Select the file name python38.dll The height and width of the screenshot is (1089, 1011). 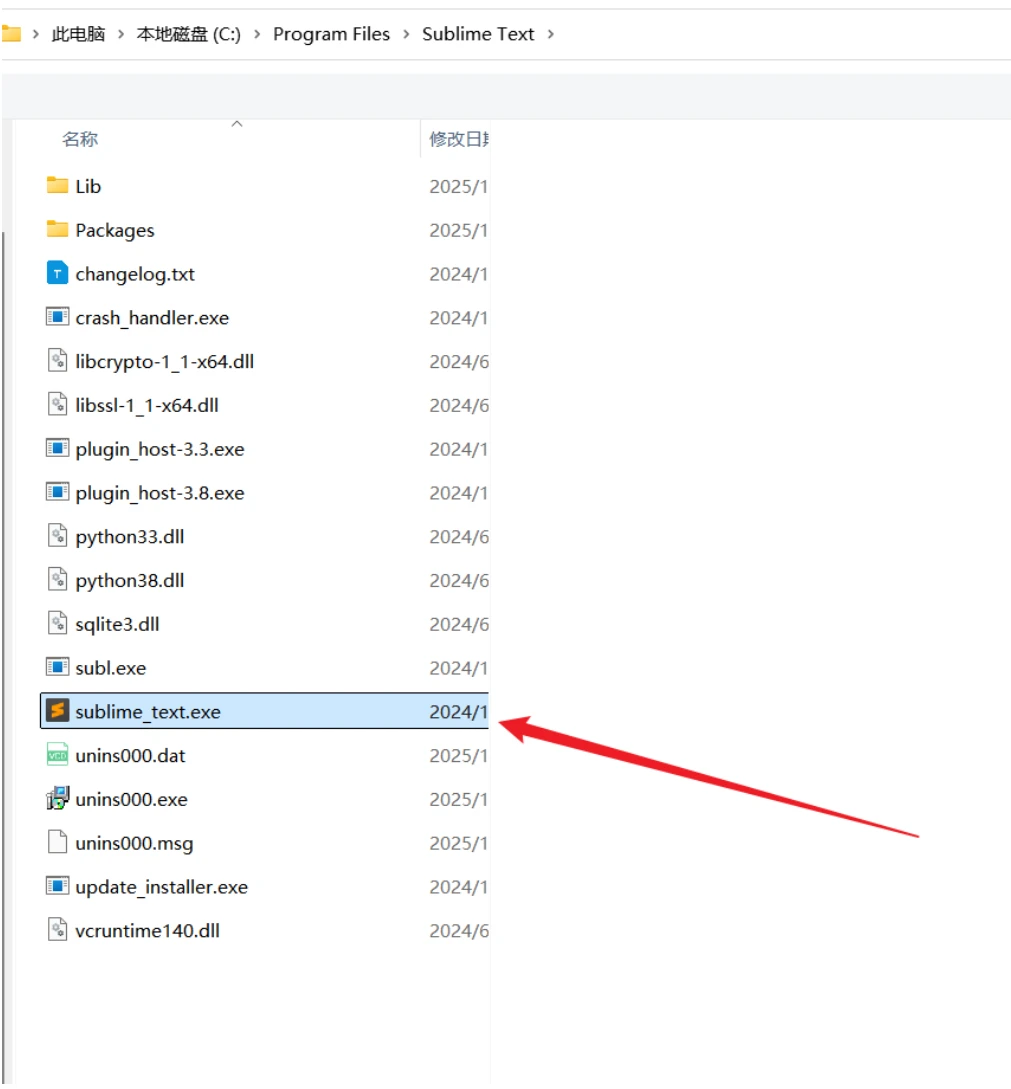pyautogui.click(x=130, y=581)
